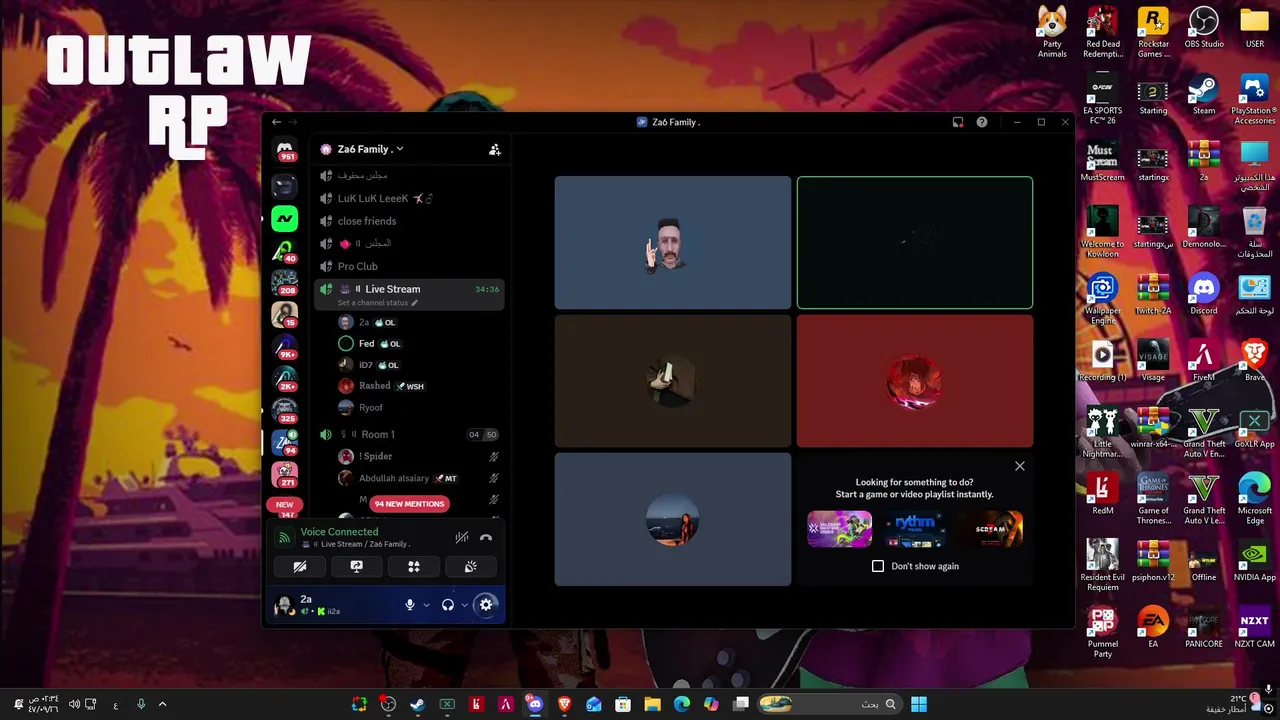Open FiveM desktop shortcut
This screenshot has width=1280, height=720.
pyautogui.click(x=1204, y=362)
